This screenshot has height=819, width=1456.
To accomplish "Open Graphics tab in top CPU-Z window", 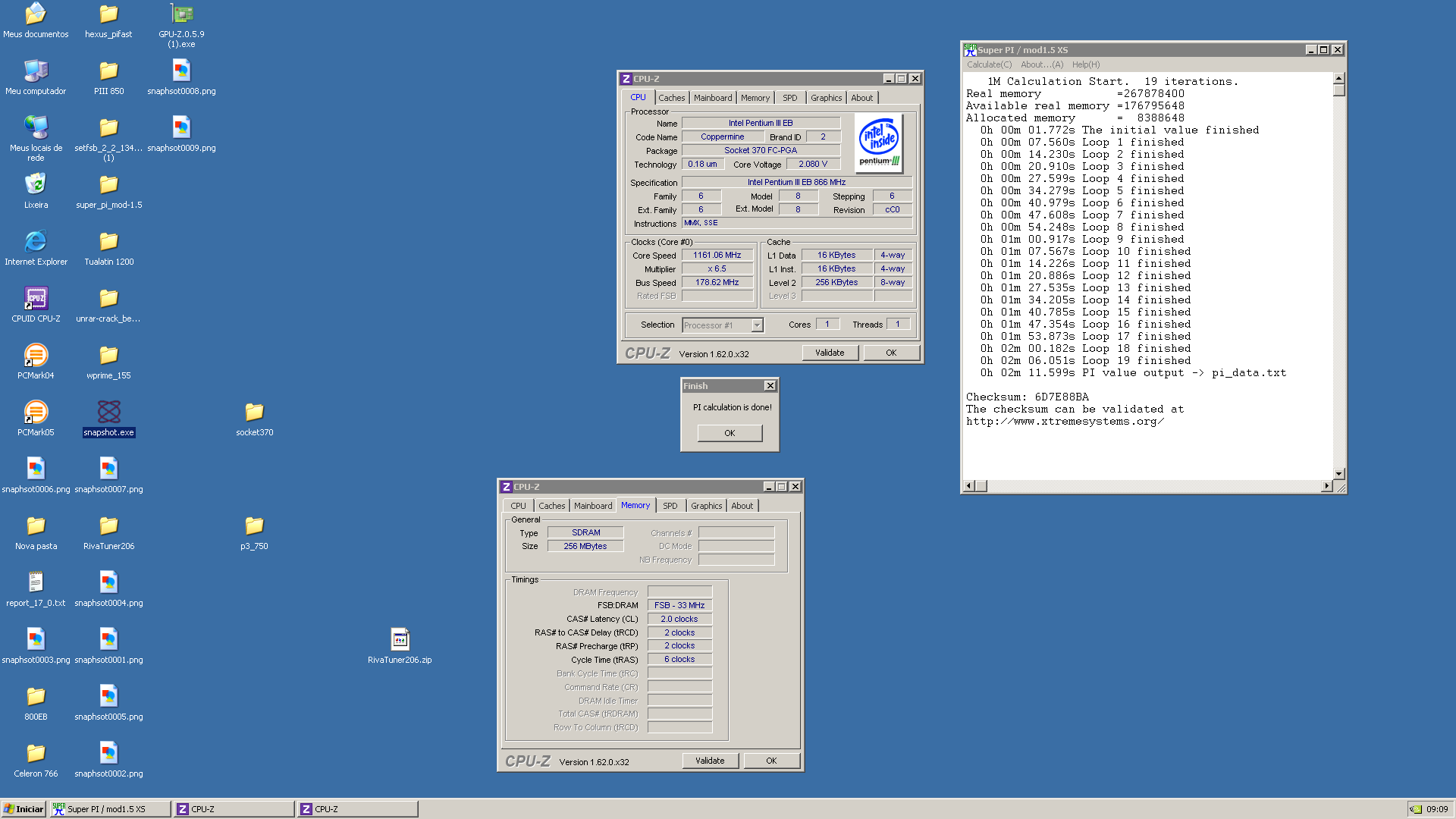I will (x=826, y=98).
